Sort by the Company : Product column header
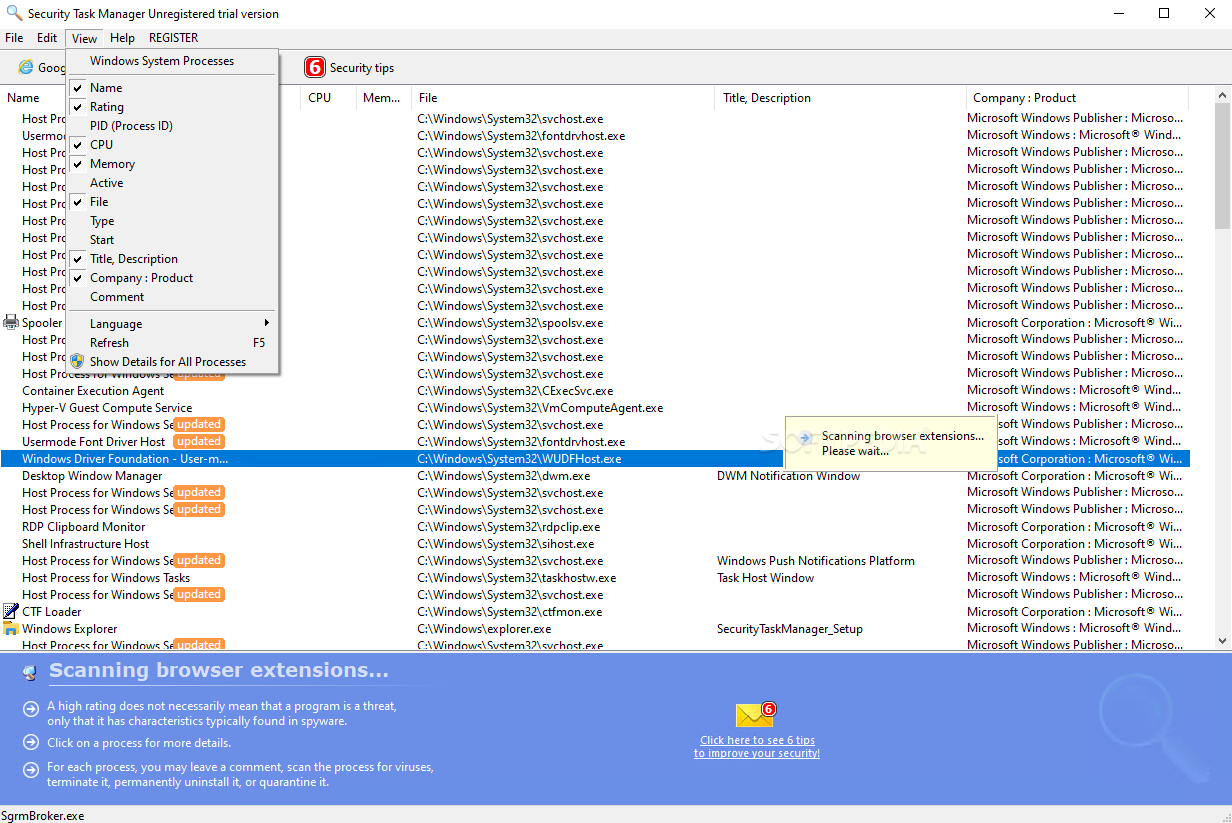 coord(1024,98)
